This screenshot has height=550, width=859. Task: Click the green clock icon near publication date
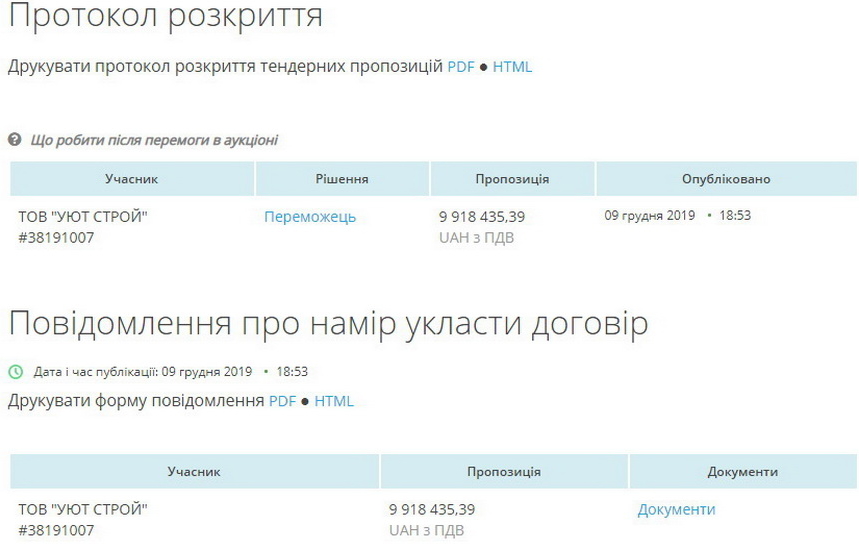click(x=15, y=372)
